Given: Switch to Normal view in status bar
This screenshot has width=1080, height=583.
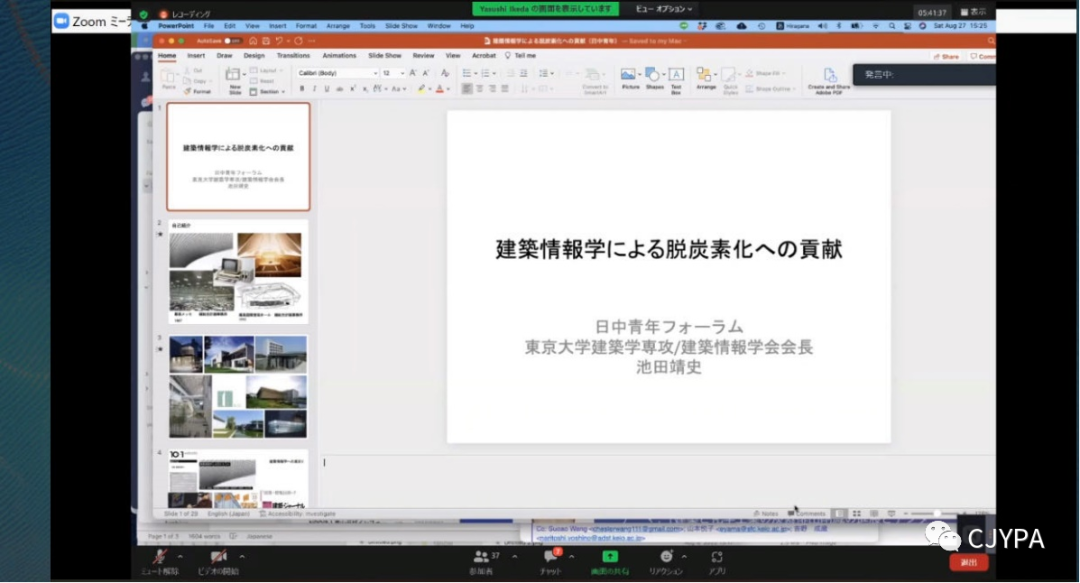Looking at the screenshot, I should (x=840, y=514).
